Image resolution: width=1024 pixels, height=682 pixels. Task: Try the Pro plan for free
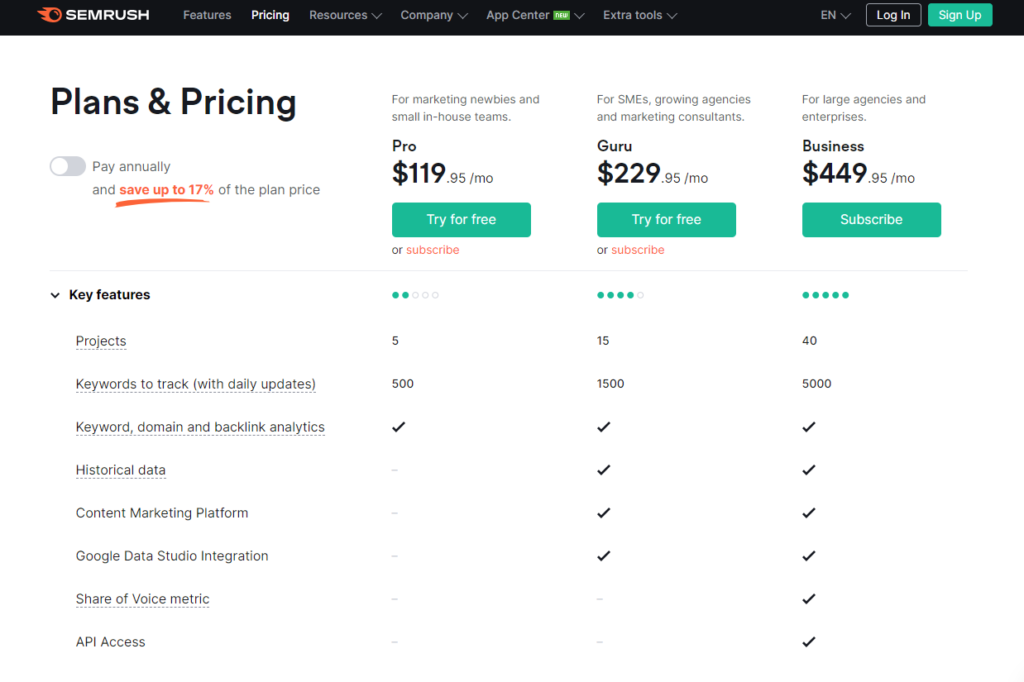(461, 219)
